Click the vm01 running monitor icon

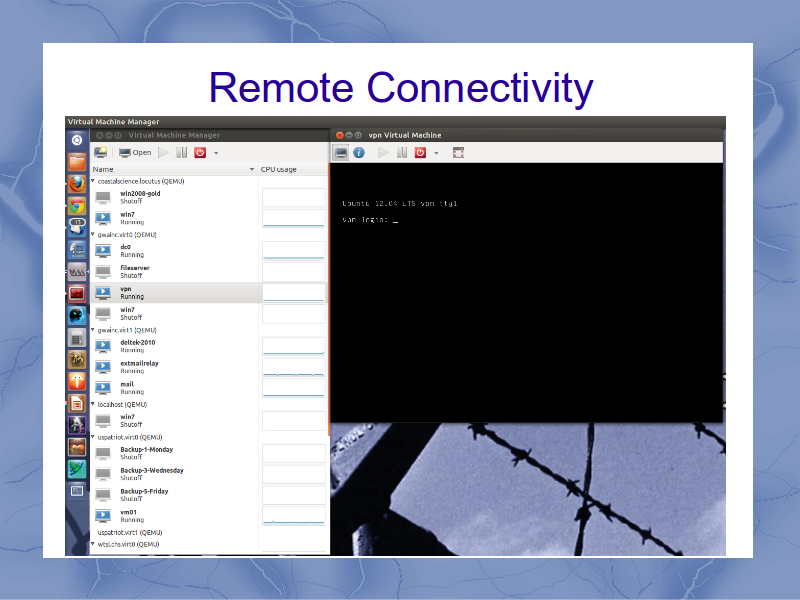click(103, 516)
